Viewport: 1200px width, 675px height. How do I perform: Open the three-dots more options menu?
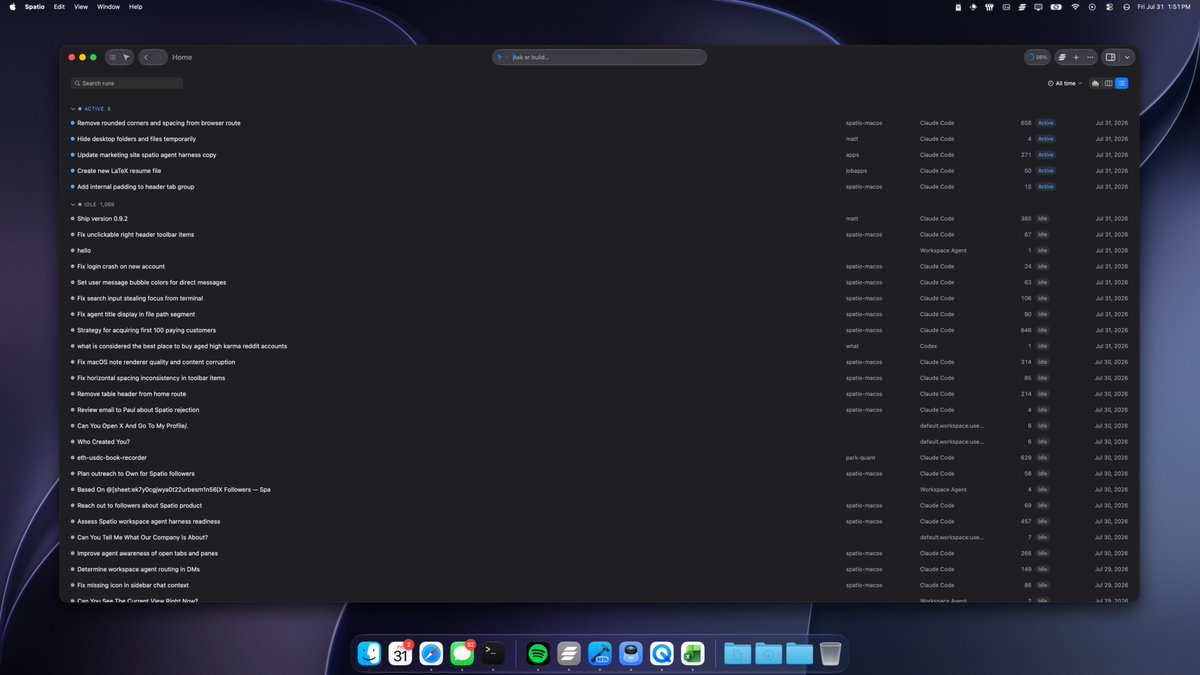[1090, 57]
